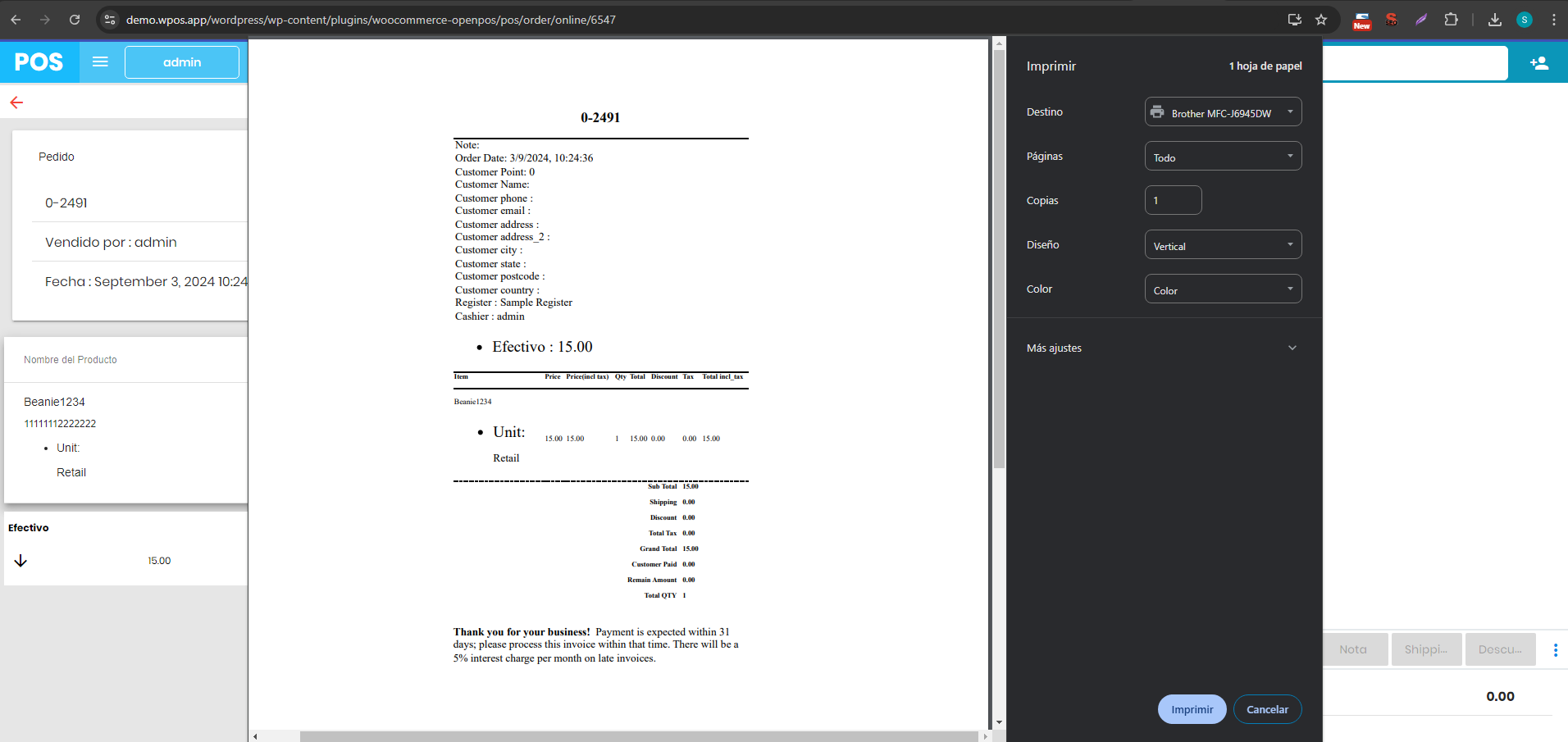Click the Fecha September 3, 2024 text

point(146,281)
